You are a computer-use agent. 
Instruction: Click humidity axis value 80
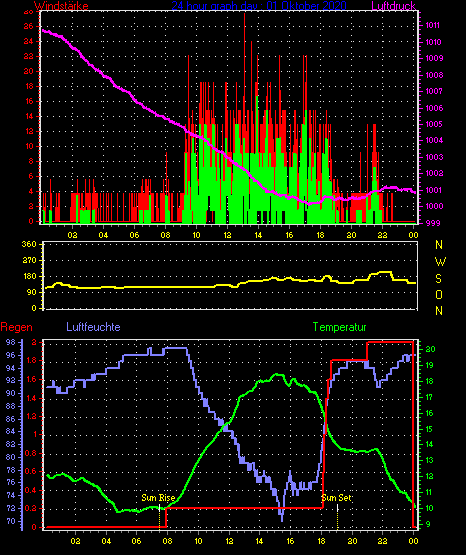click(x=11, y=457)
